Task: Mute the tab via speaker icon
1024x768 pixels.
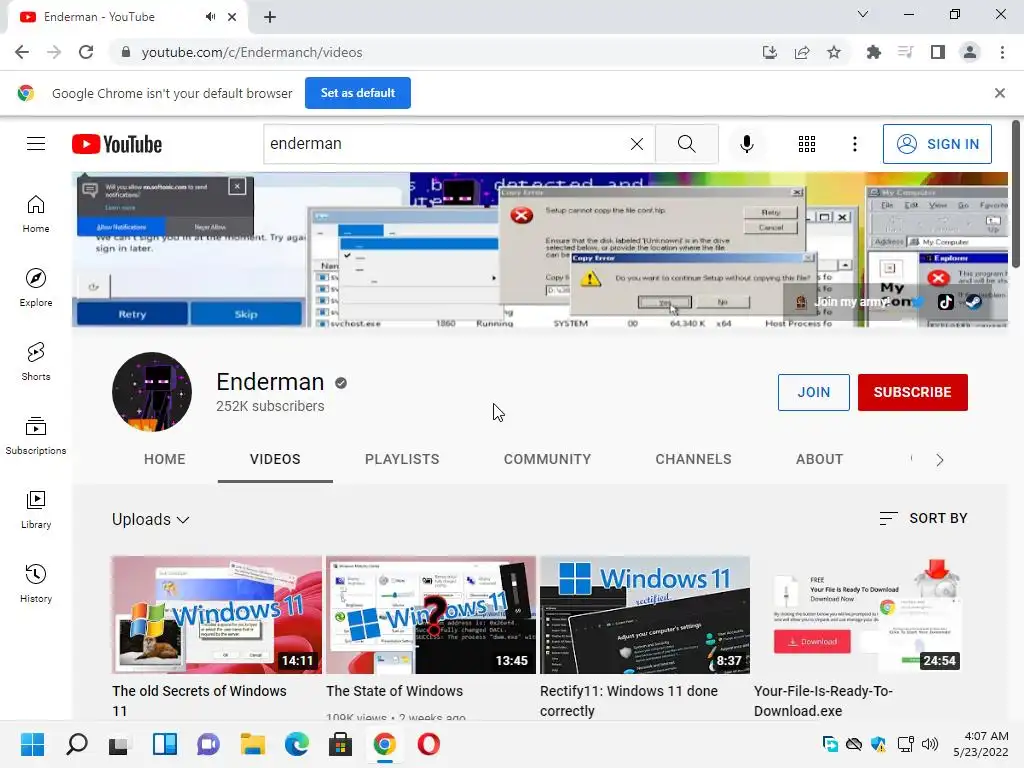Action: (210, 17)
